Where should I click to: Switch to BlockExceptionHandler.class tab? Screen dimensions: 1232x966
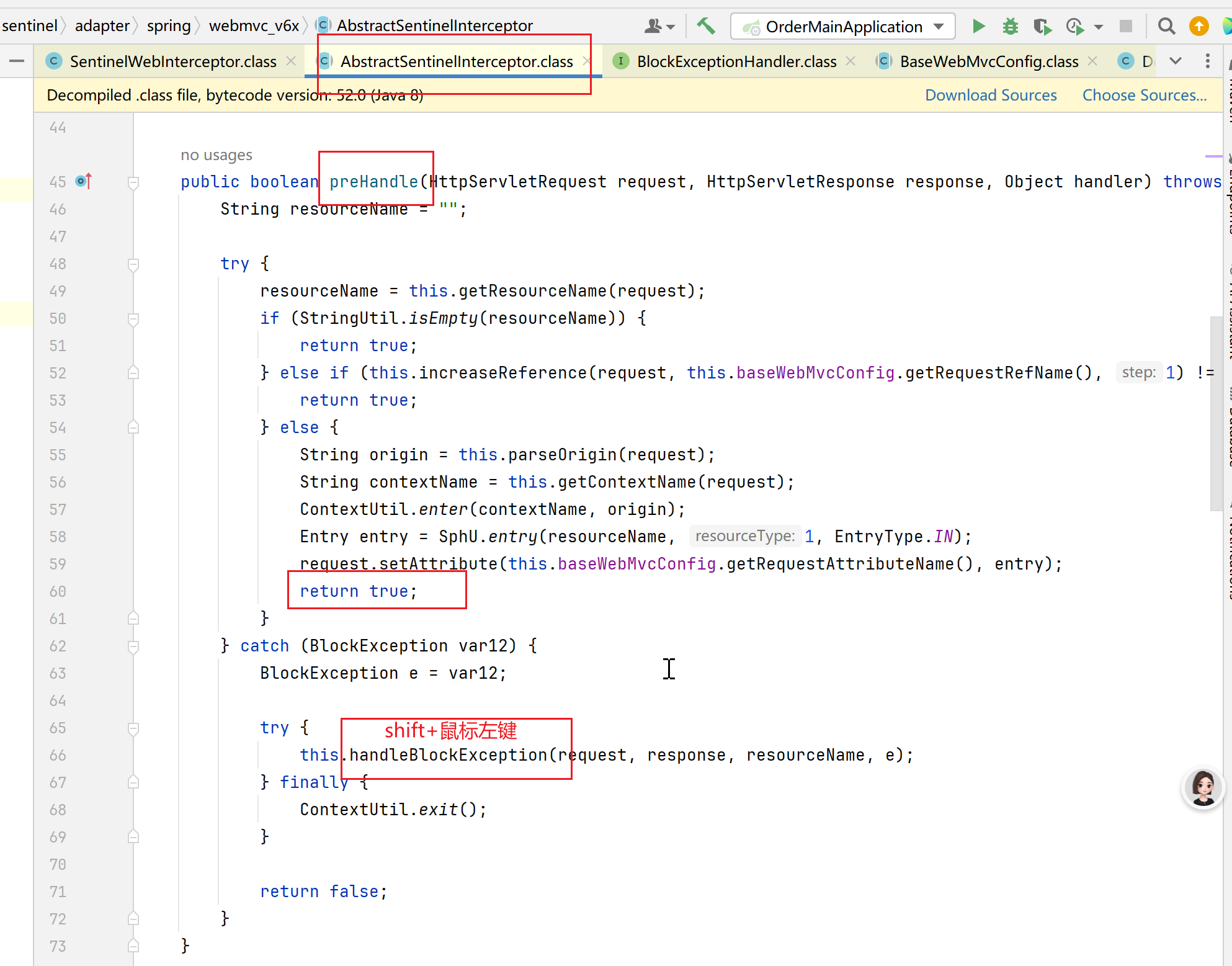coord(736,61)
